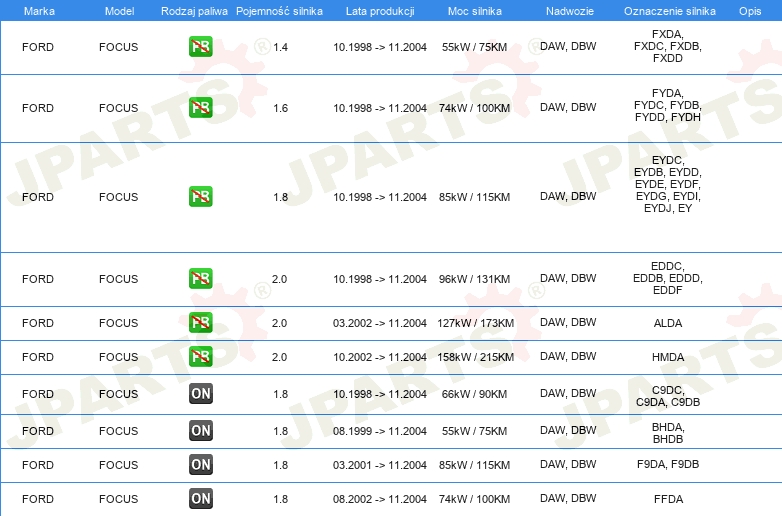Image resolution: width=782 pixels, height=516 pixels.
Task: Click the petrol icon in the 85kW / 115KM petrol row
Action: [x=201, y=197]
